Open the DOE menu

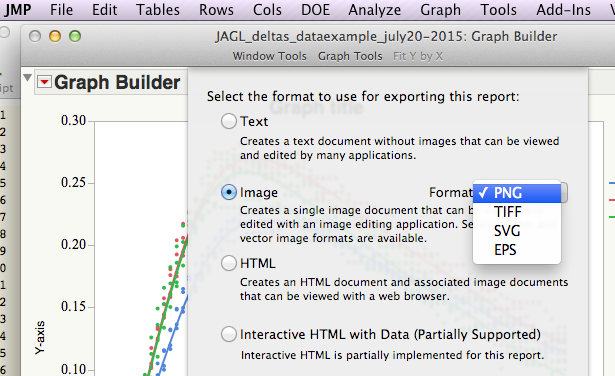315,10
